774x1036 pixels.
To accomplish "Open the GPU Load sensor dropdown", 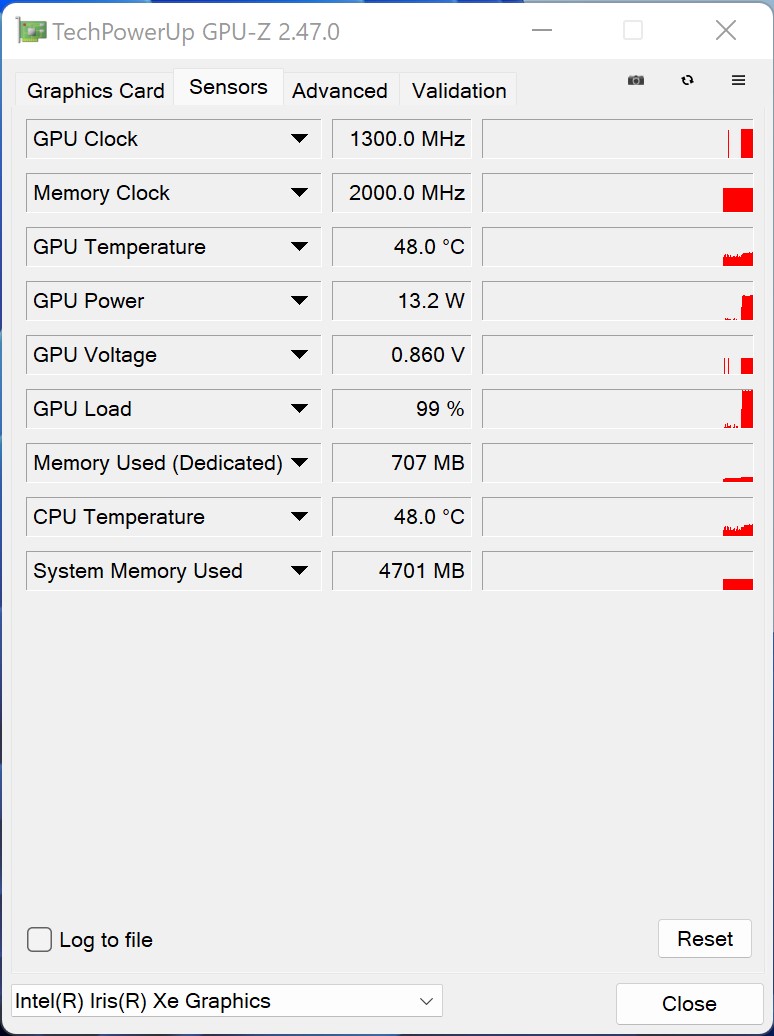I will pos(299,409).
